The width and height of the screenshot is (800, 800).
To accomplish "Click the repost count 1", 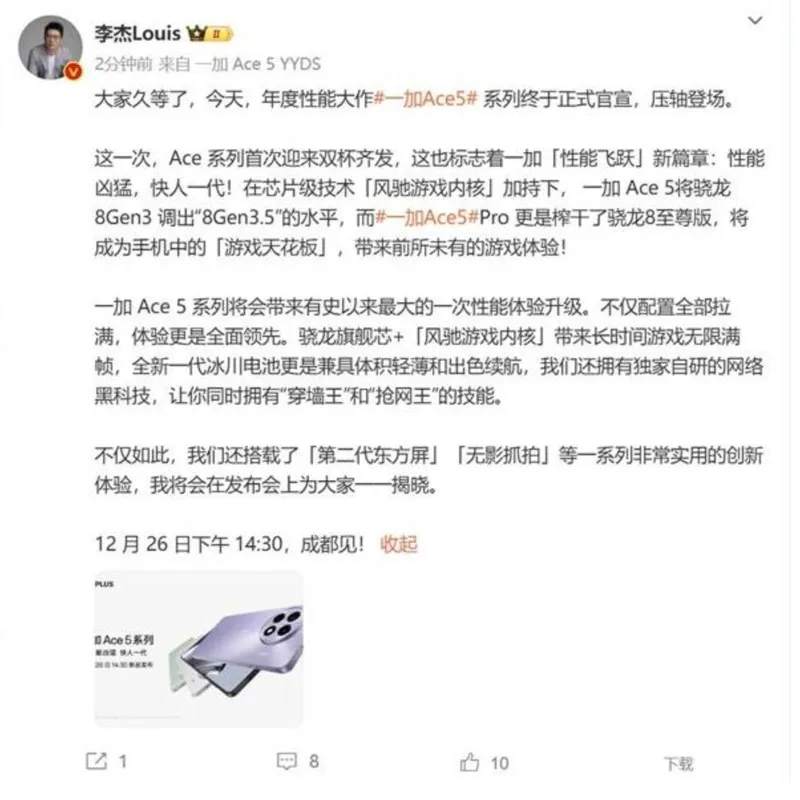I will (x=123, y=762).
